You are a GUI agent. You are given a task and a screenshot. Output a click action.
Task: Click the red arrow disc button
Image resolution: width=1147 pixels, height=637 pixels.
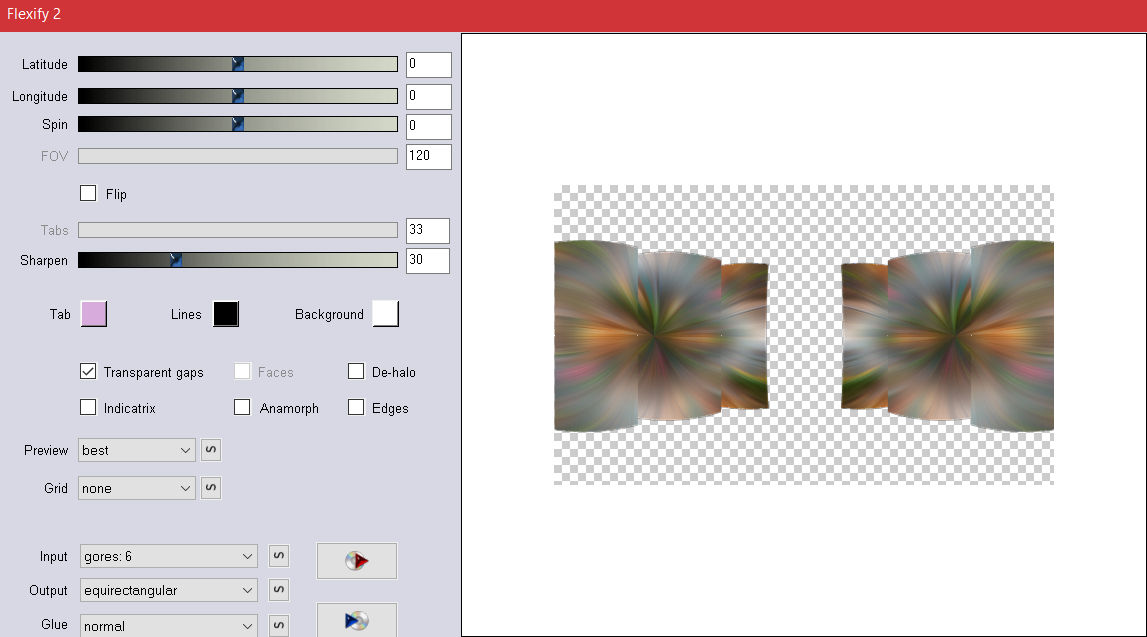(356, 561)
